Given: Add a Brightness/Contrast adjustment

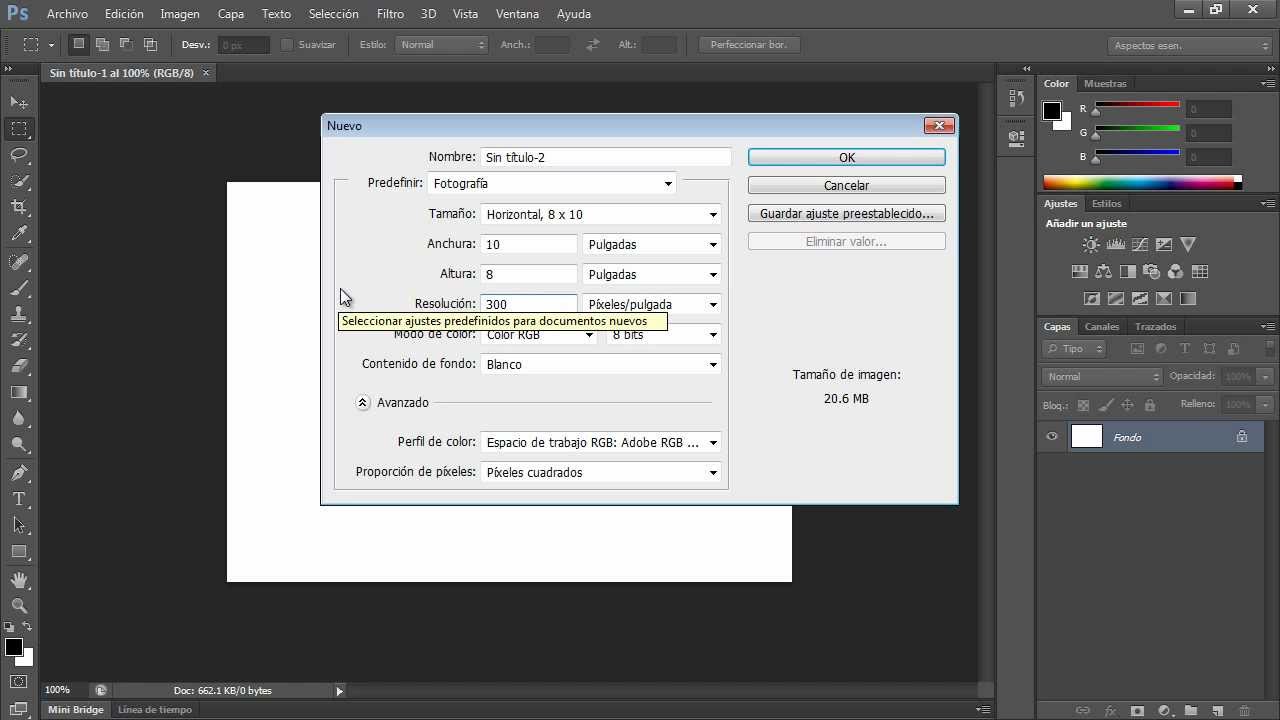Looking at the screenshot, I should tap(1092, 244).
